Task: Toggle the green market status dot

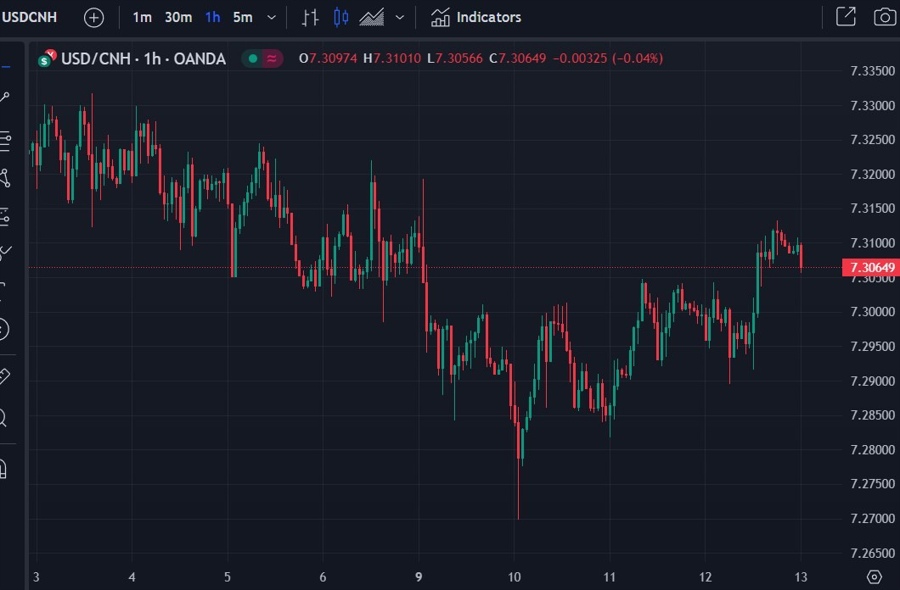Action: [252, 58]
